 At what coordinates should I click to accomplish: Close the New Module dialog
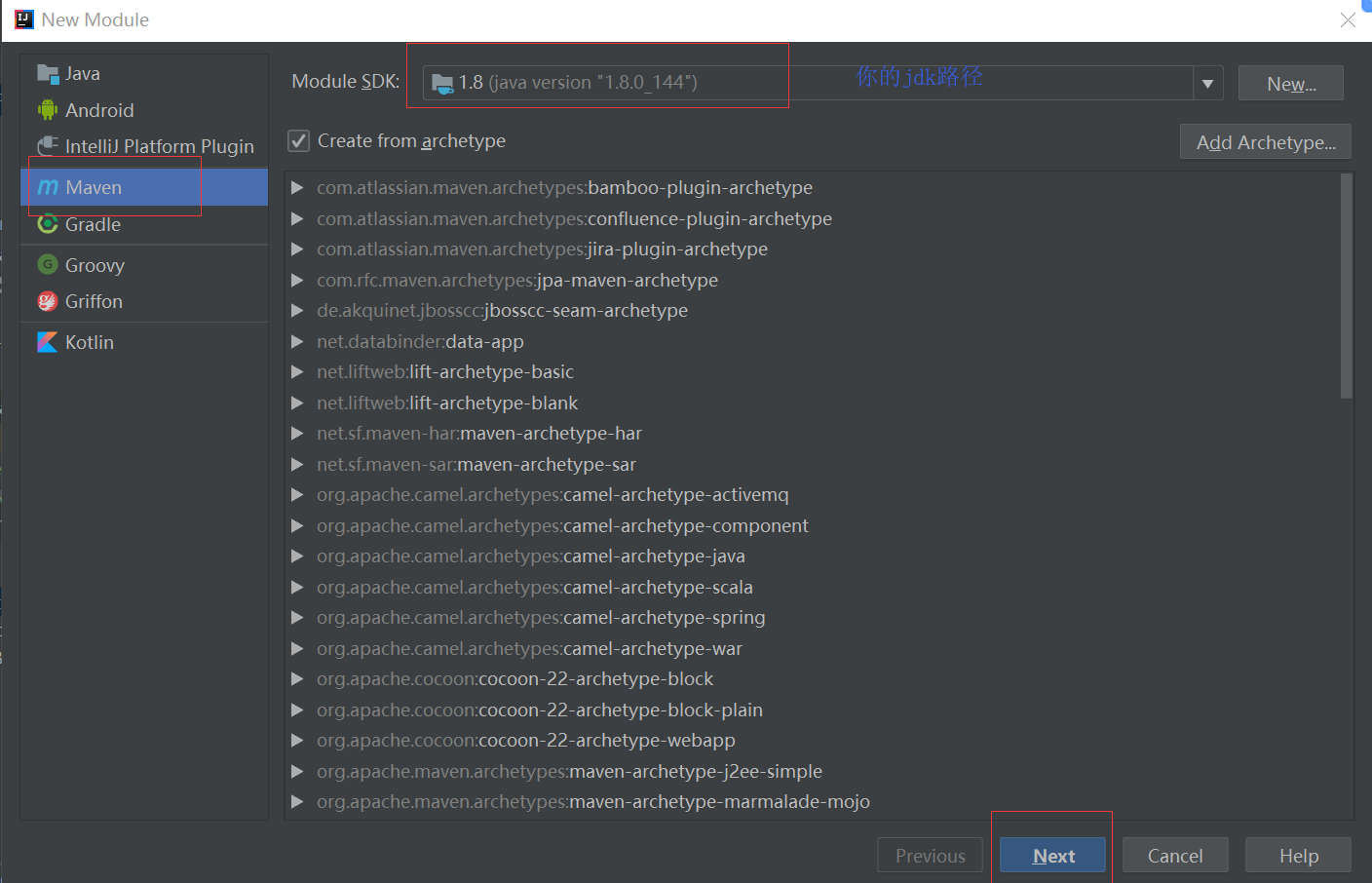(x=1348, y=19)
